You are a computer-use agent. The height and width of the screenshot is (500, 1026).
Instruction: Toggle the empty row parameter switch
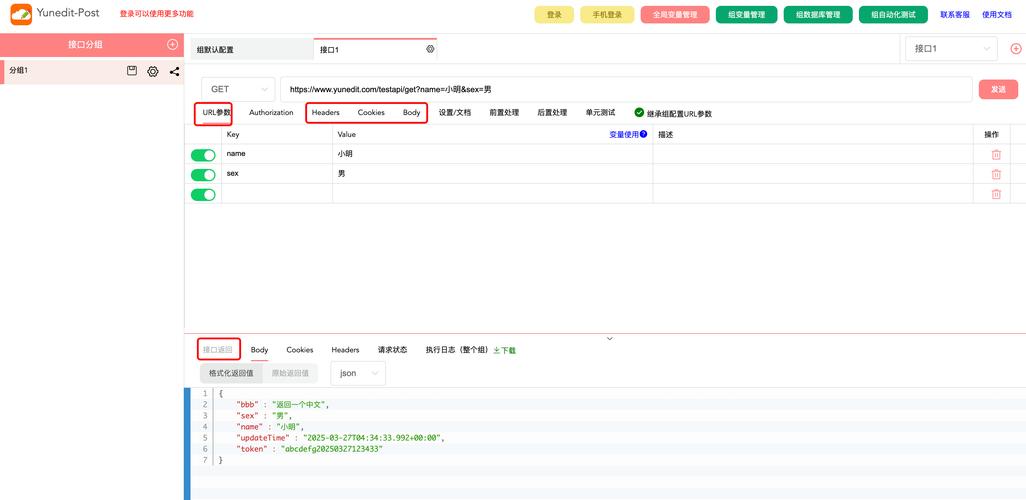(x=203, y=194)
